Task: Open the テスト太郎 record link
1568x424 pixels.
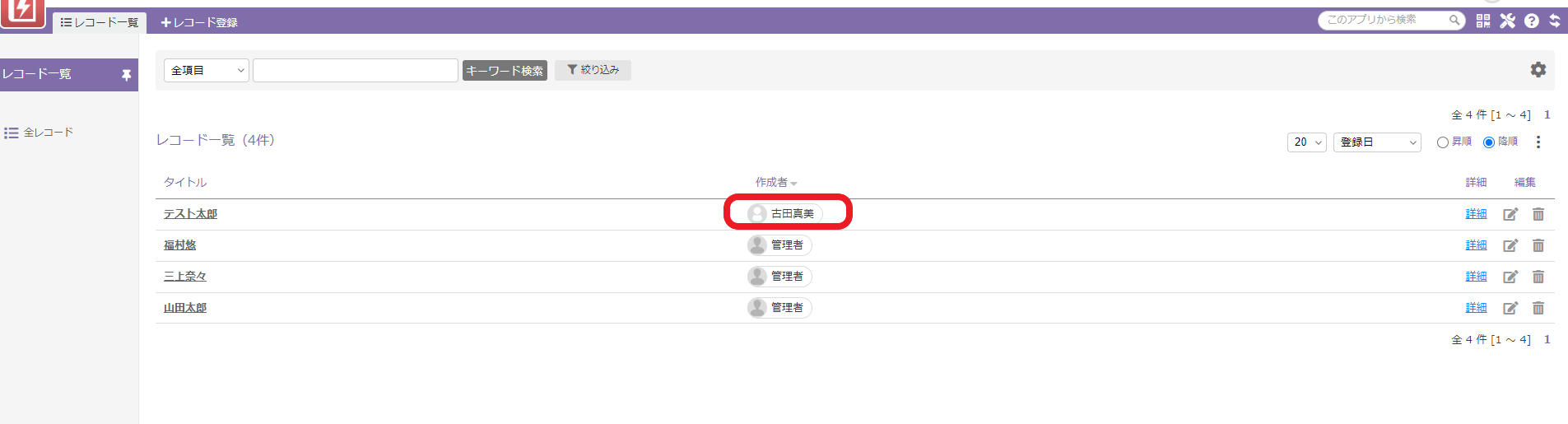Action: click(x=190, y=214)
